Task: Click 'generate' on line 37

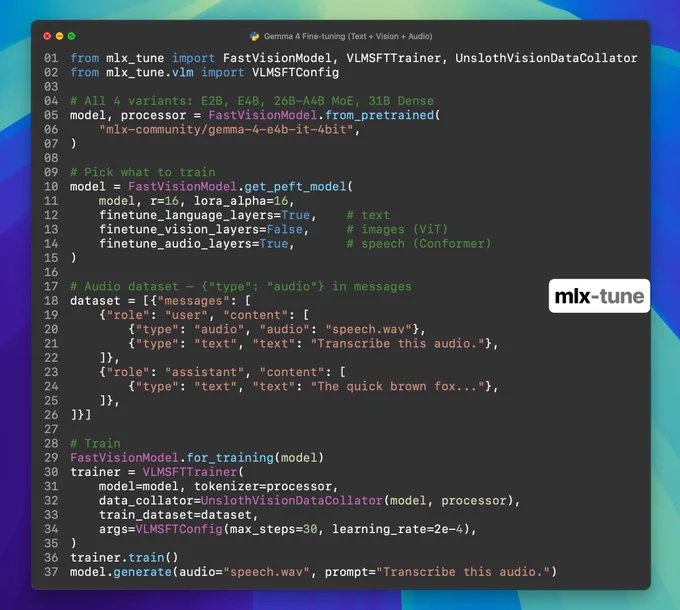Action: (x=142, y=572)
